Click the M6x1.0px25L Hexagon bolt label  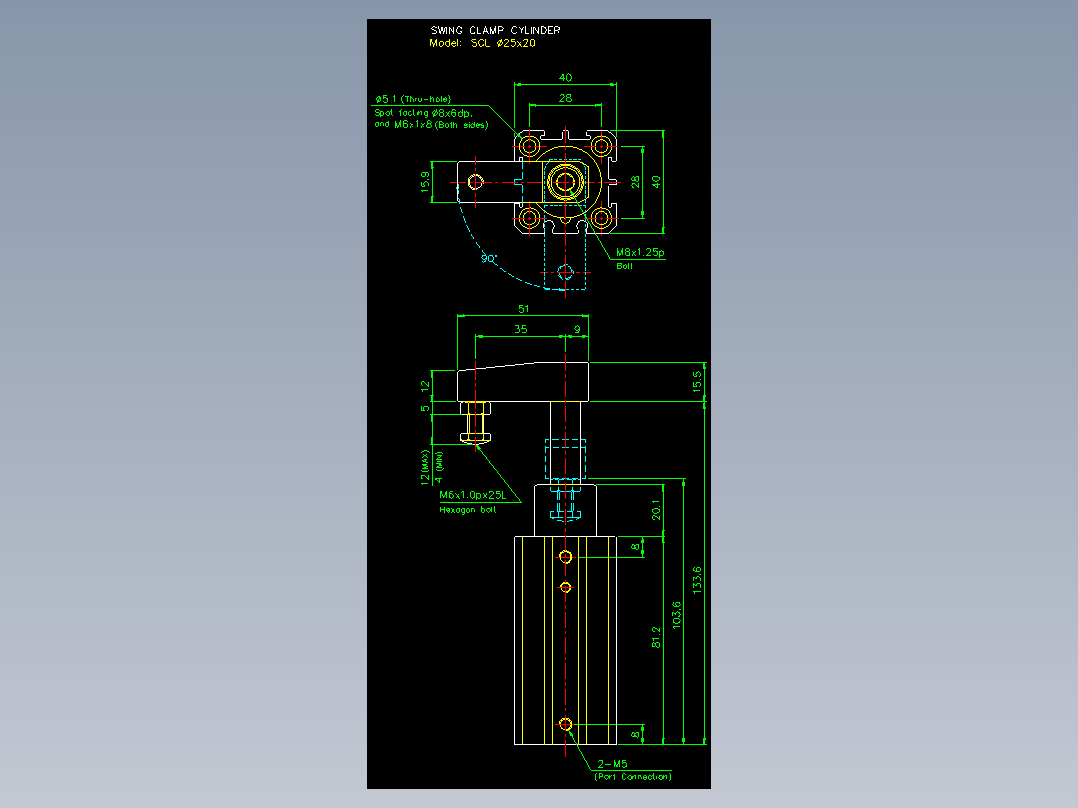[x=472, y=502]
